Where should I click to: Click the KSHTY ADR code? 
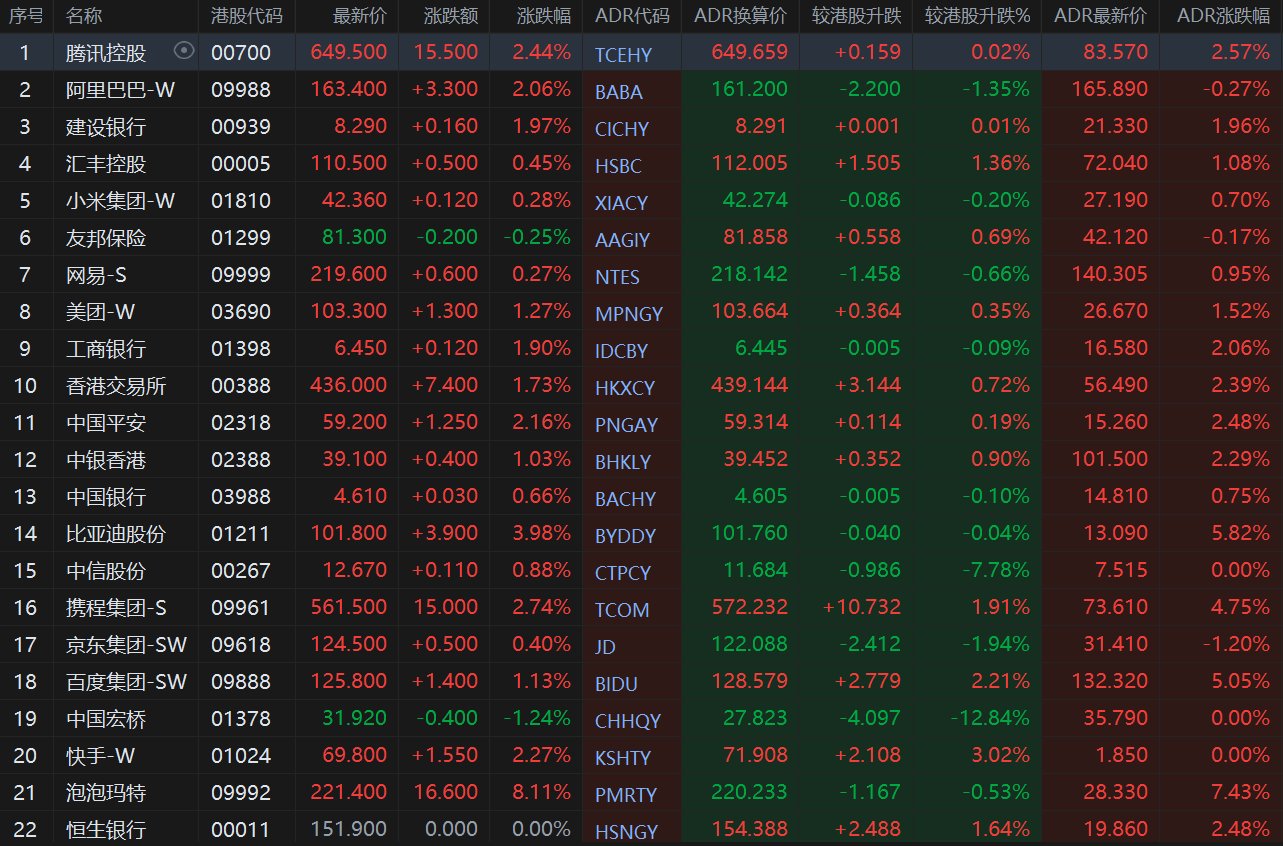click(x=623, y=758)
